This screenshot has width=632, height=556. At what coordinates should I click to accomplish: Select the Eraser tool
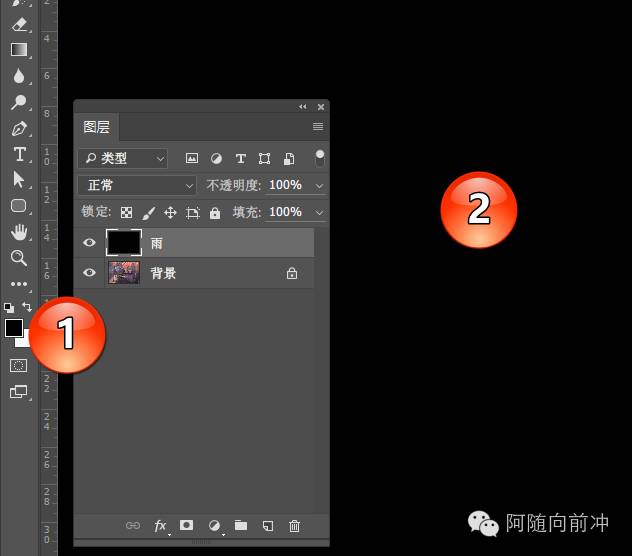19,24
